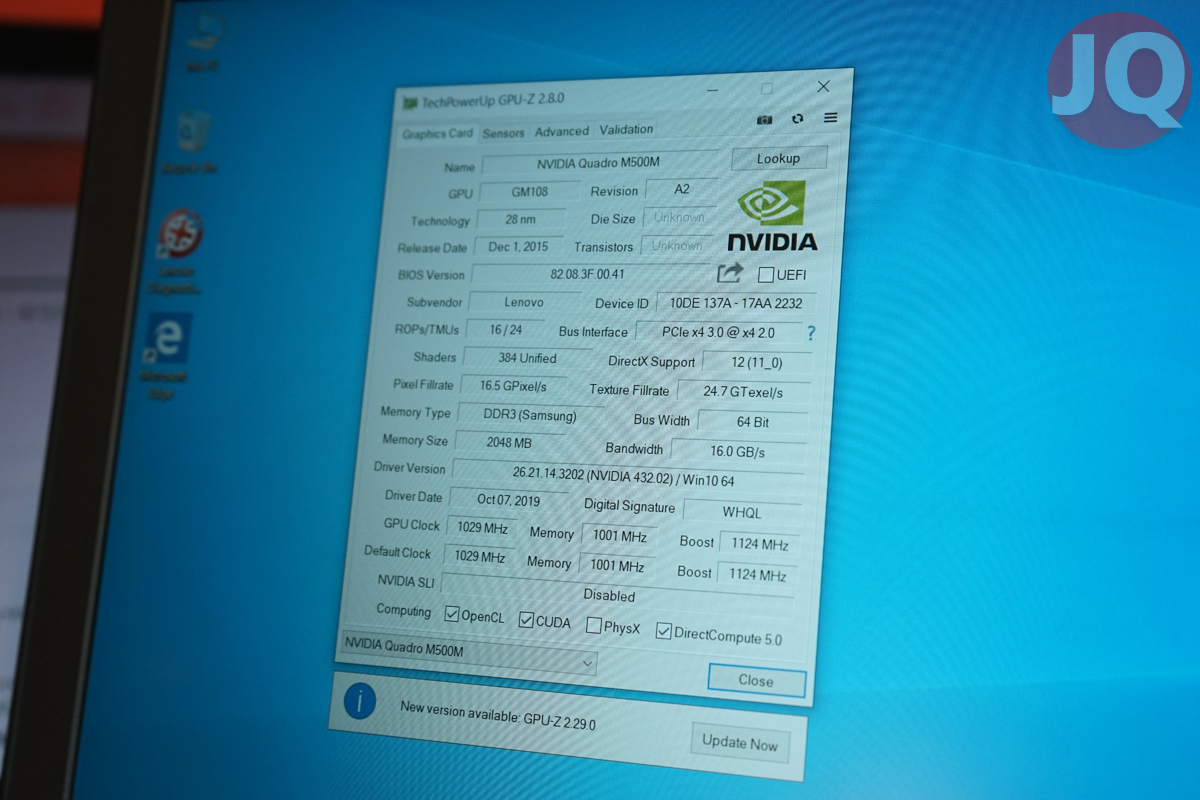Open the GPU-Z hamburger menu
Screen dimensions: 1200x800
click(830, 118)
